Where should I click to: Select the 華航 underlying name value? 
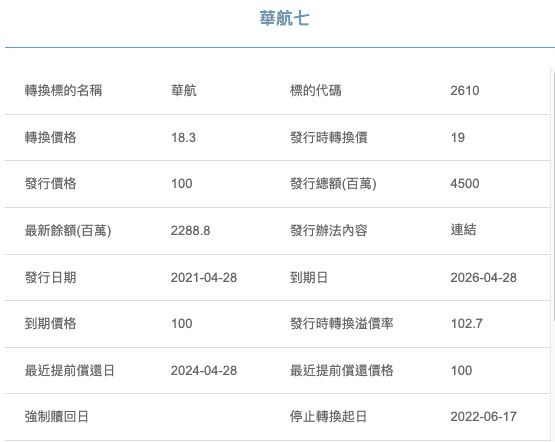coord(184,91)
